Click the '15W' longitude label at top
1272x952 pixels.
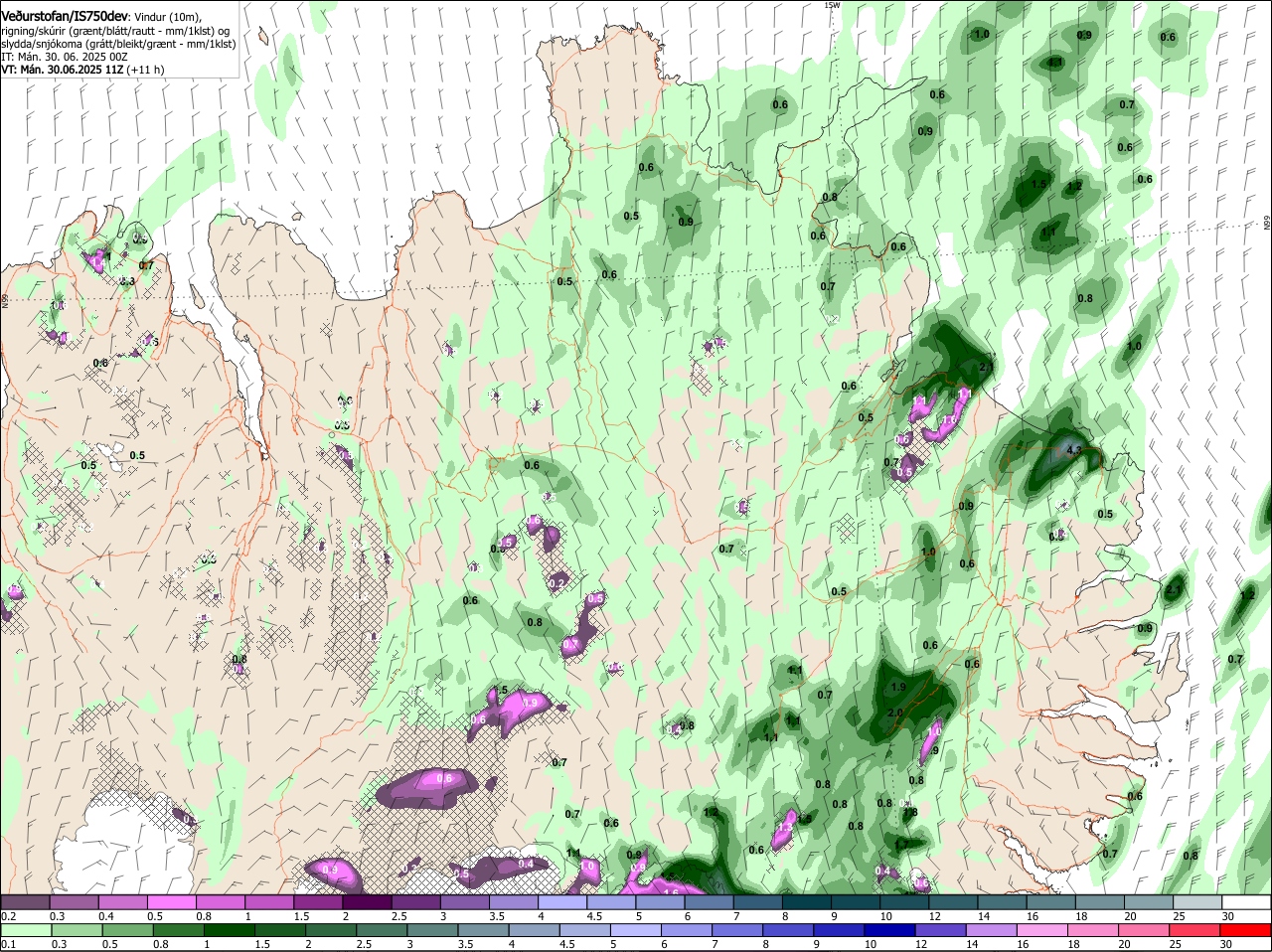pyautogui.click(x=832, y=5)
